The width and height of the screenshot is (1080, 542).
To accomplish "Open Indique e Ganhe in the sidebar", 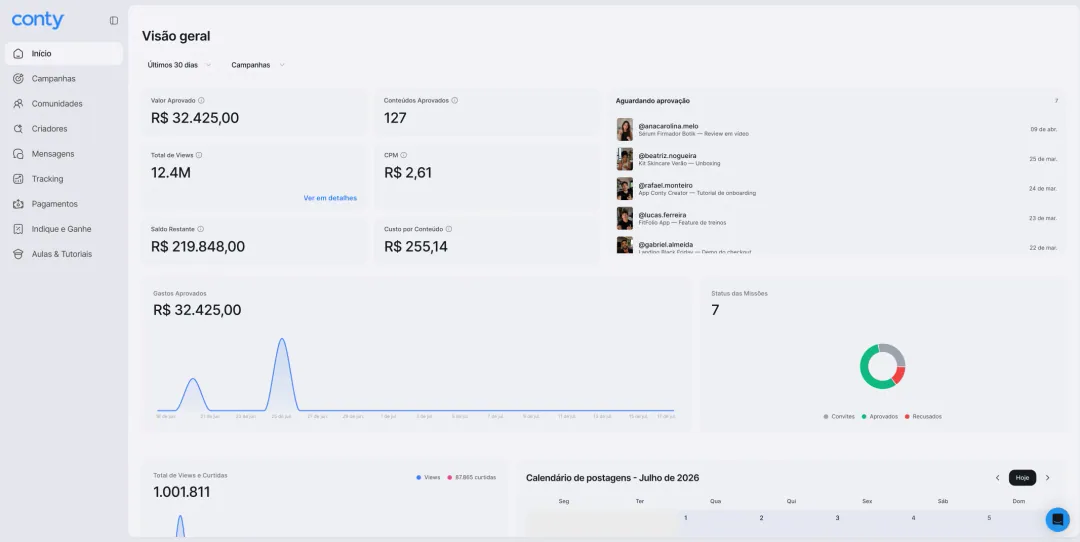I will click(63, 229).
